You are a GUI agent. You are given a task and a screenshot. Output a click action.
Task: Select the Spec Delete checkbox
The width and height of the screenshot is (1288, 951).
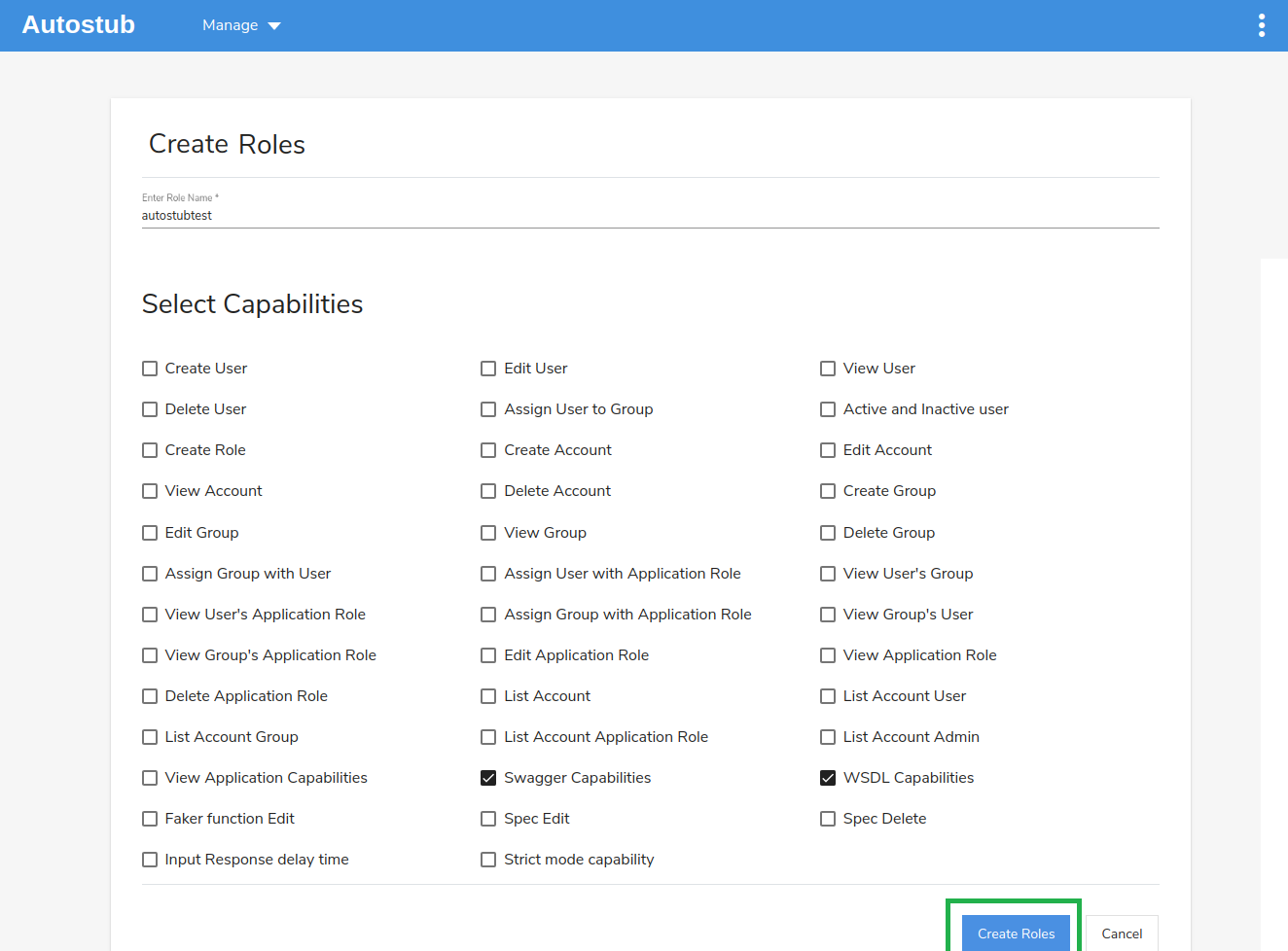point(828,819)
